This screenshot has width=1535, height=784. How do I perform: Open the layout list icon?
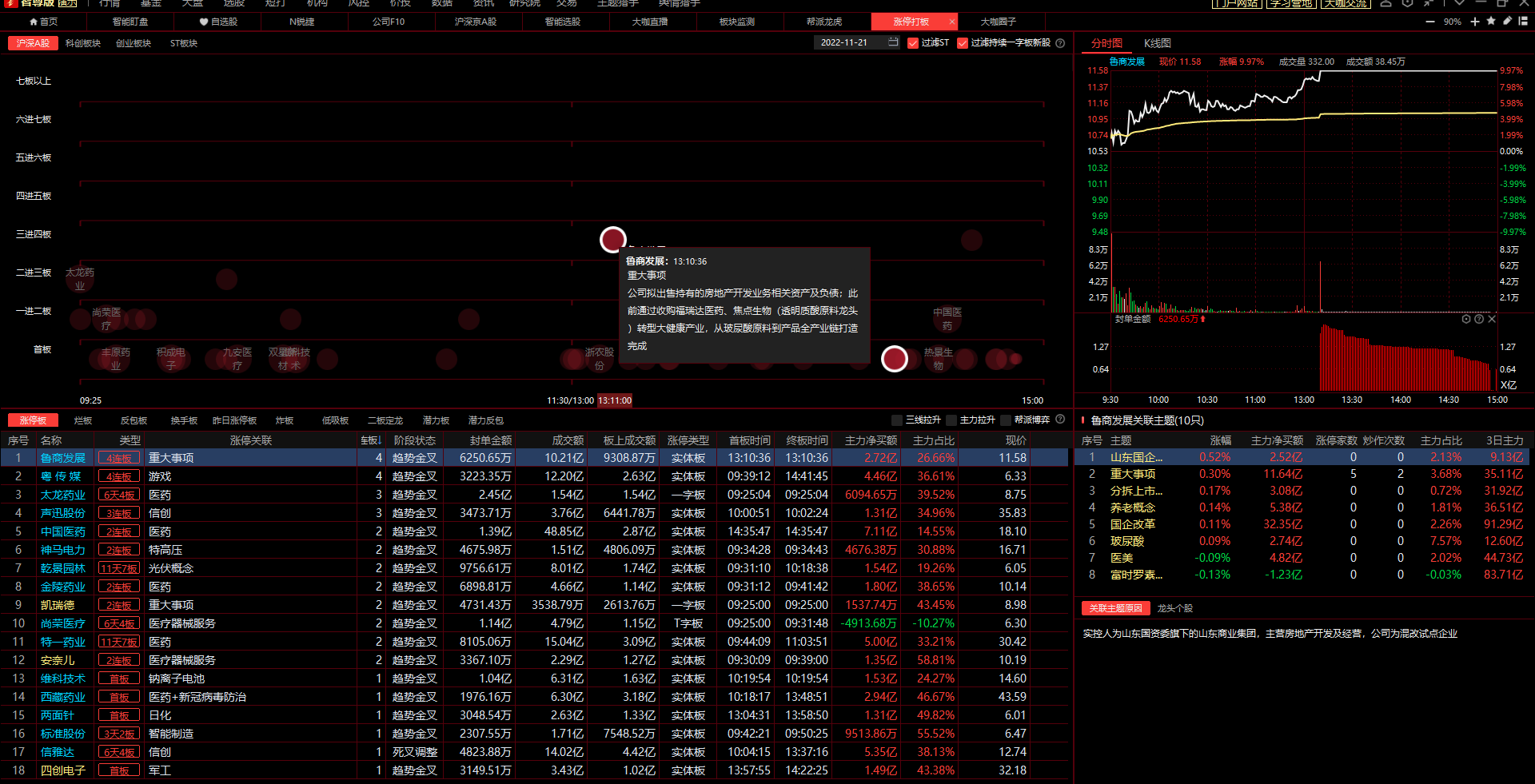point(1524,21)
